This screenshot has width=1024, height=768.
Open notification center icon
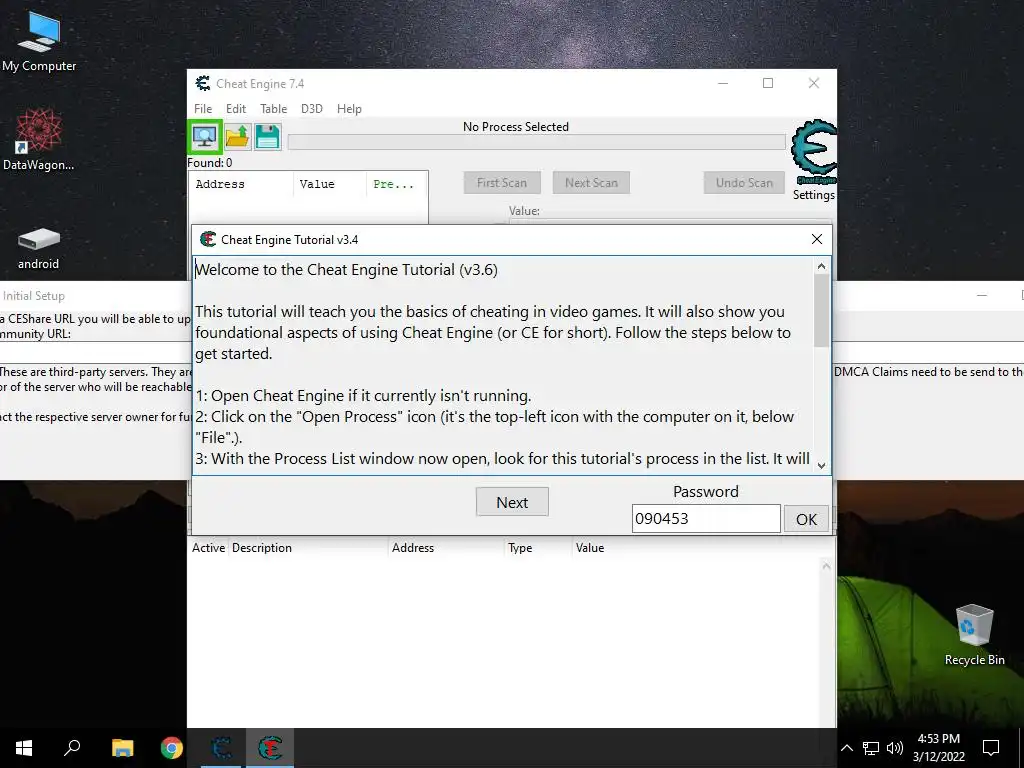[991, 748]
